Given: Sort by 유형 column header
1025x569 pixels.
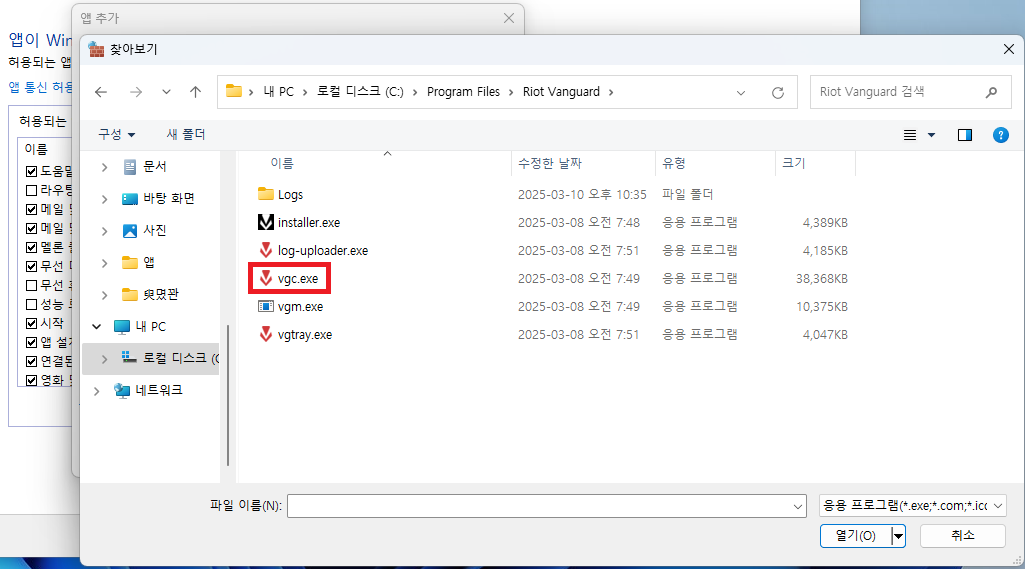Looking at the screenshot, I should pos(673,163).
